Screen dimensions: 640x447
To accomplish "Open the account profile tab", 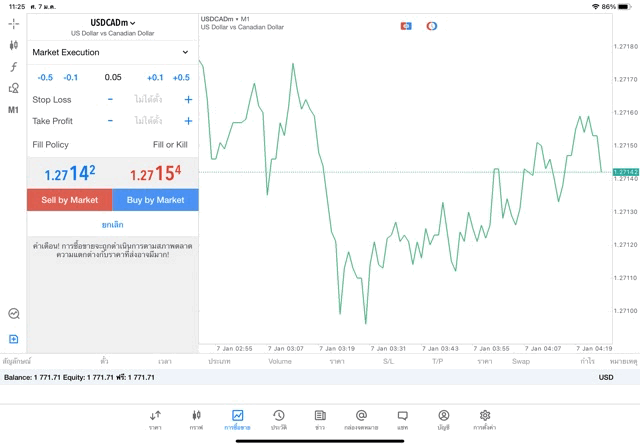I will click(x=444, y=420).
